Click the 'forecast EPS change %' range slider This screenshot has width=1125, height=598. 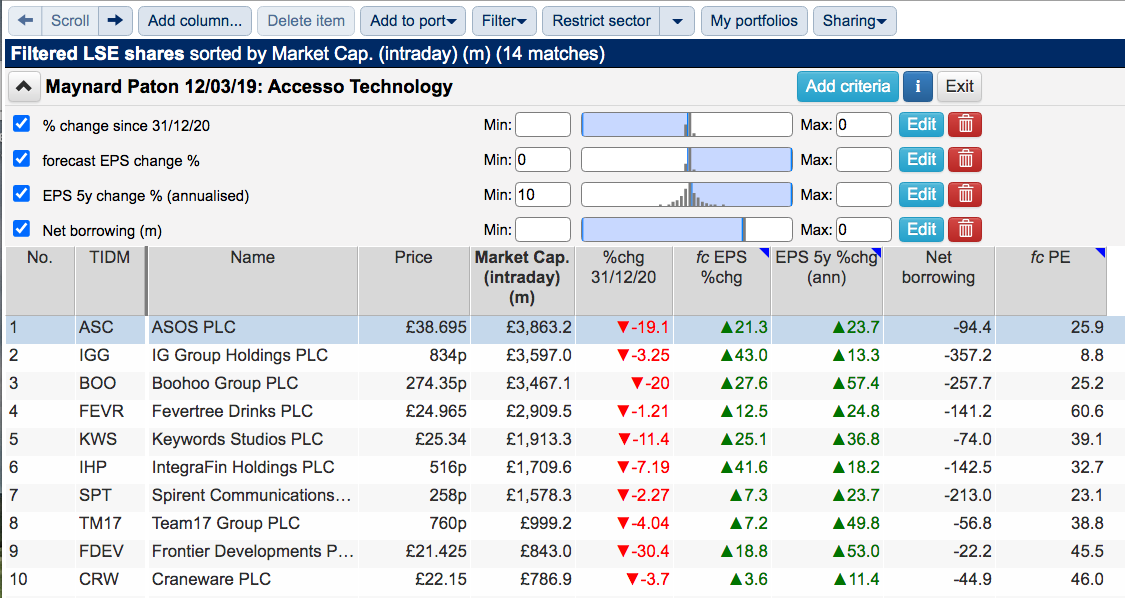tap(687, 159)
